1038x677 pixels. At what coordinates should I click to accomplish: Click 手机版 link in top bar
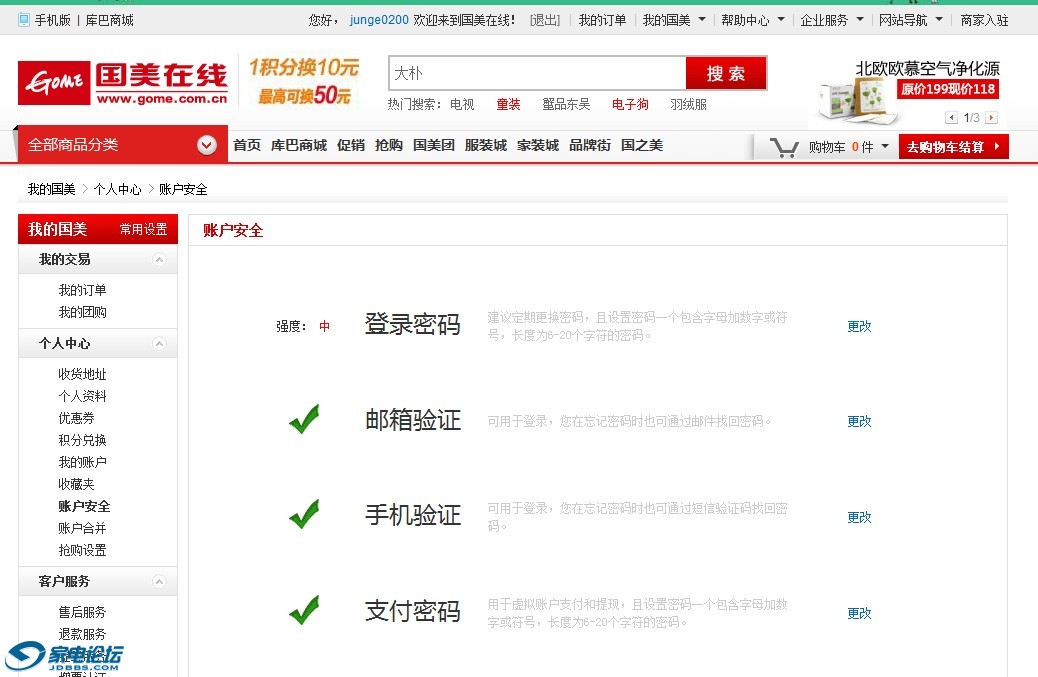coord(52,21)
